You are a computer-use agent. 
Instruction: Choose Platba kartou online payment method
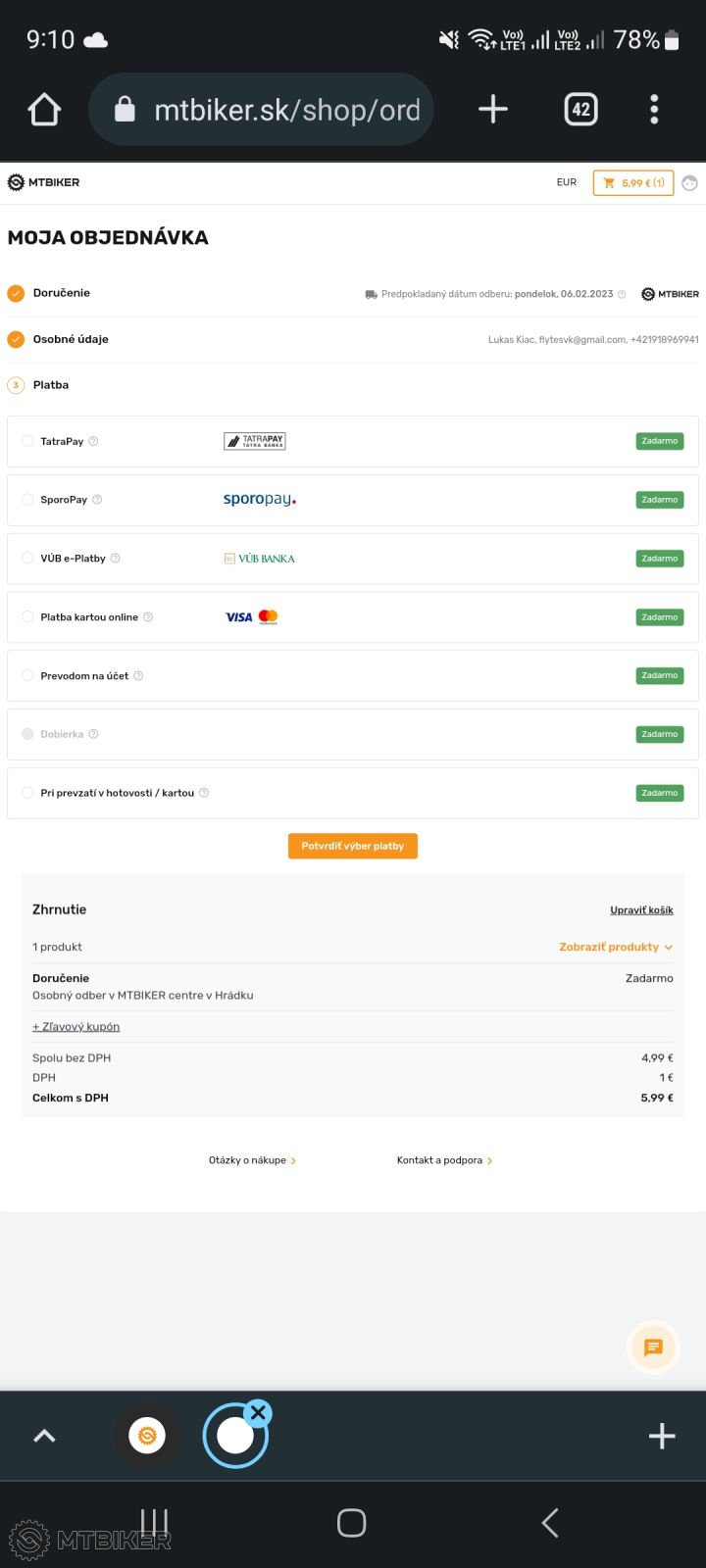27,617
